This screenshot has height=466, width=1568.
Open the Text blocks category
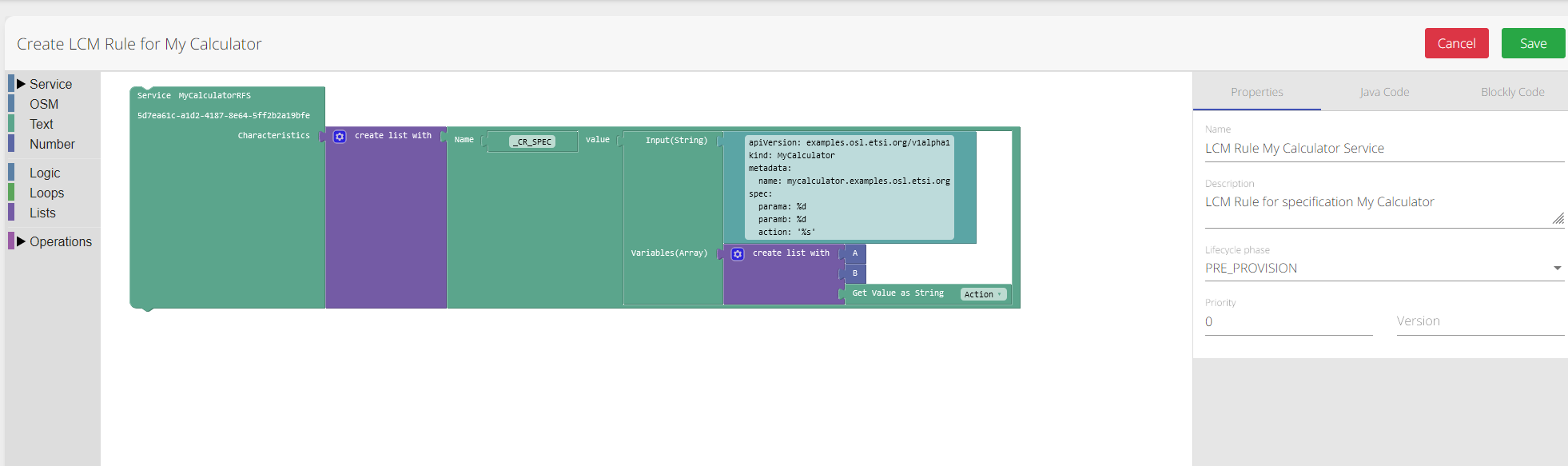42,124
